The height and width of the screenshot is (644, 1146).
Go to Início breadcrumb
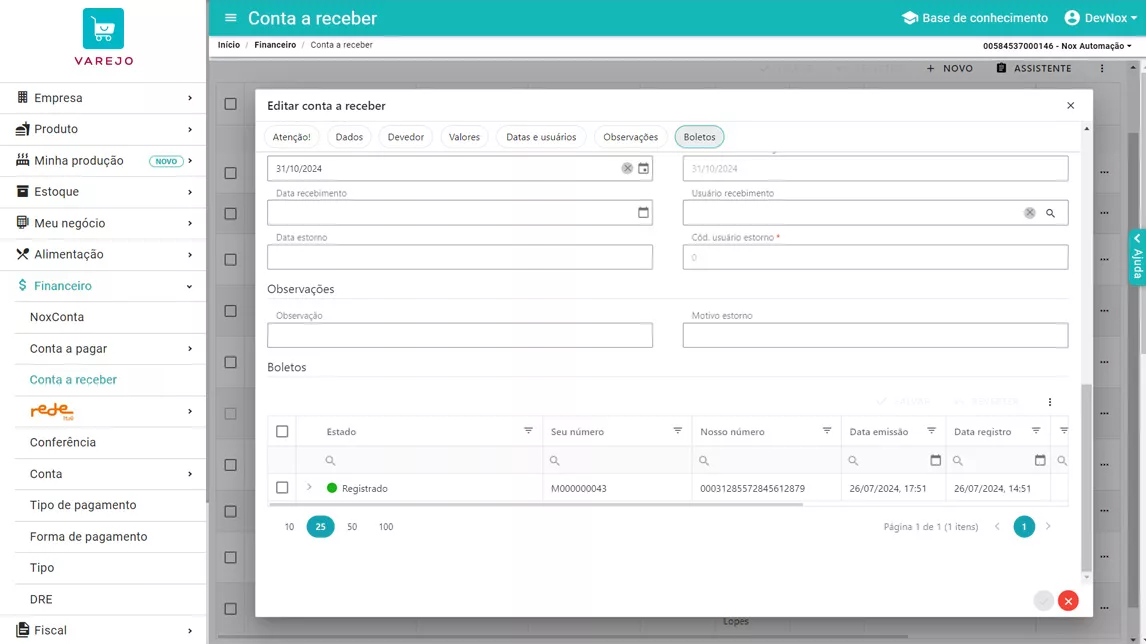pos(229,45)
